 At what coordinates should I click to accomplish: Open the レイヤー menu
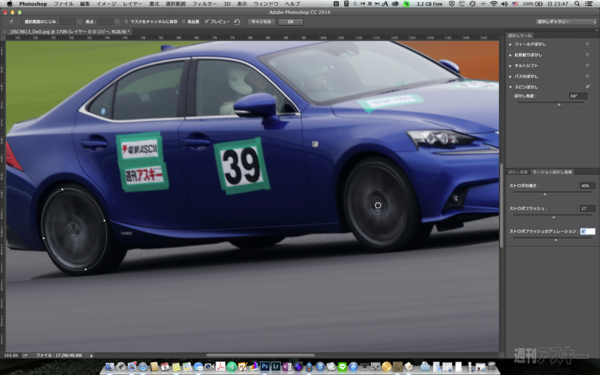coord(133,4)
